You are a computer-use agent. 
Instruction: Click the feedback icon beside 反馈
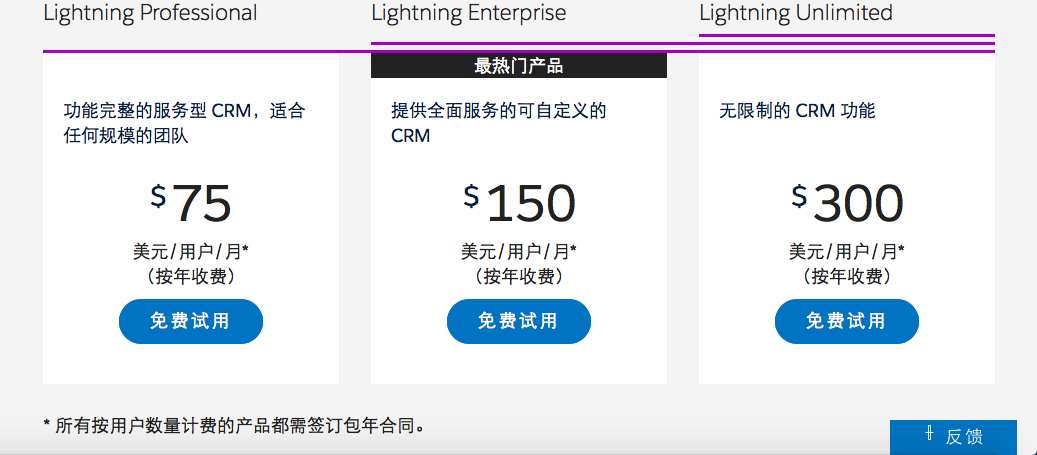point(929,434)
